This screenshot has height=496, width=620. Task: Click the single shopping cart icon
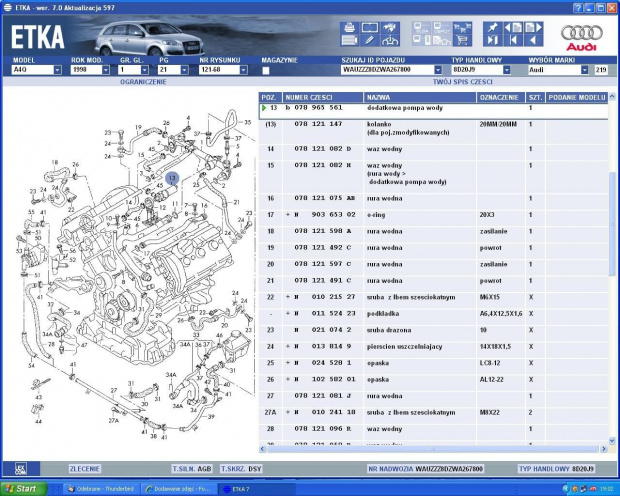pos(462,40)
